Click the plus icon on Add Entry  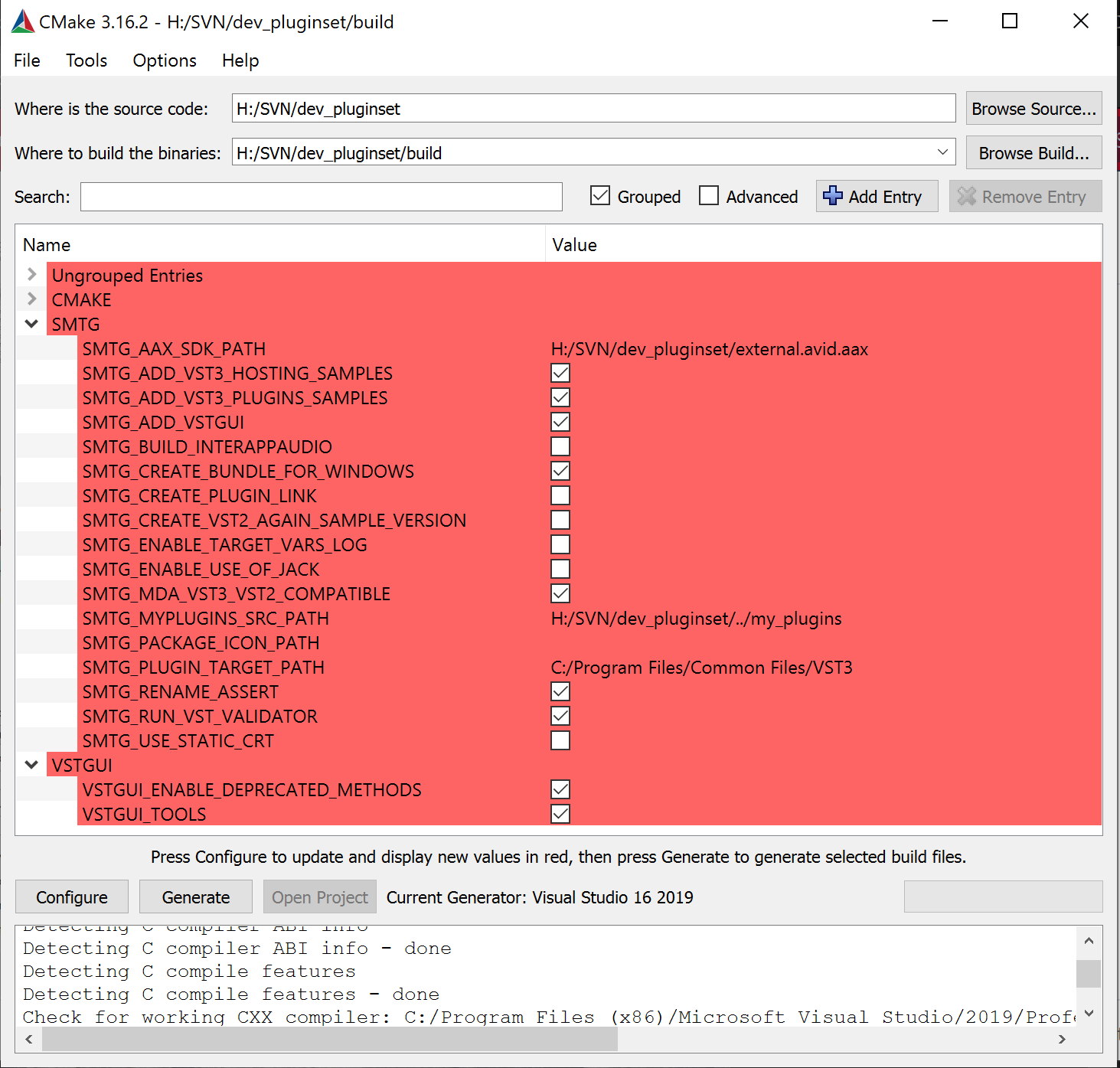(x=833, y=196)
